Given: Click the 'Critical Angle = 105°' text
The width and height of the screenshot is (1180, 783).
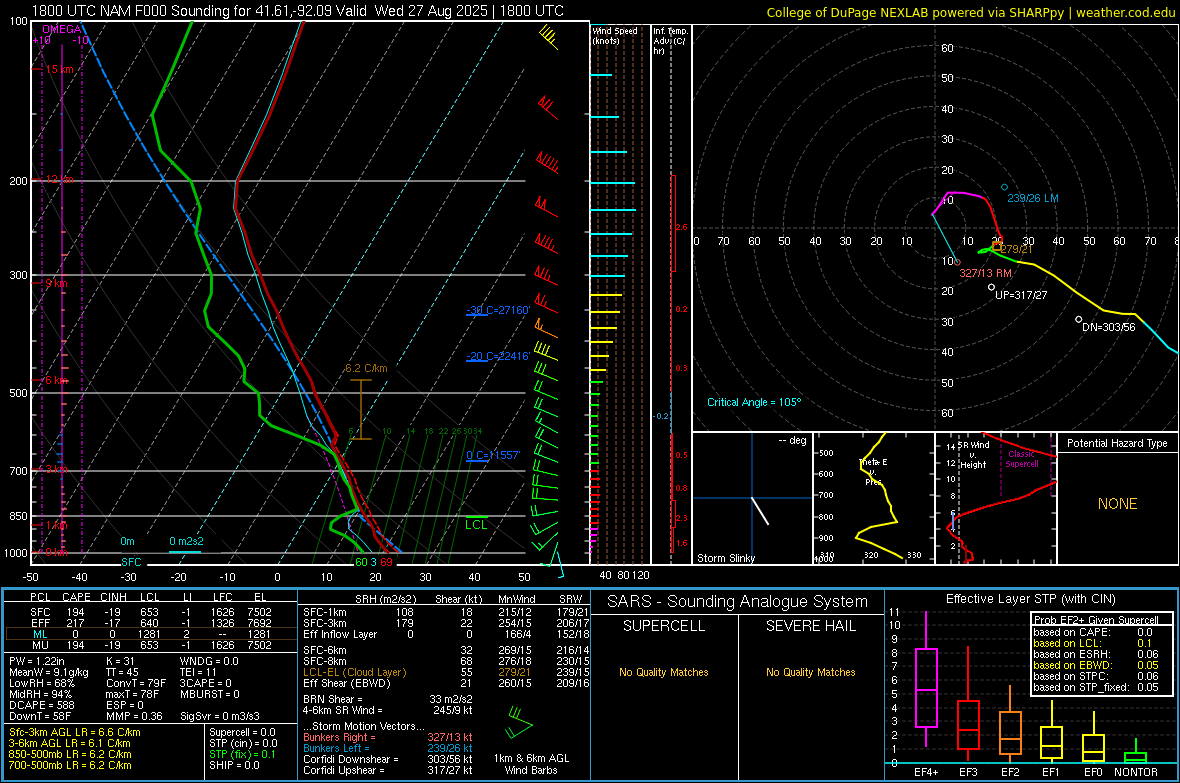Looking at the screenshot, I should click(x=754, y=402).
